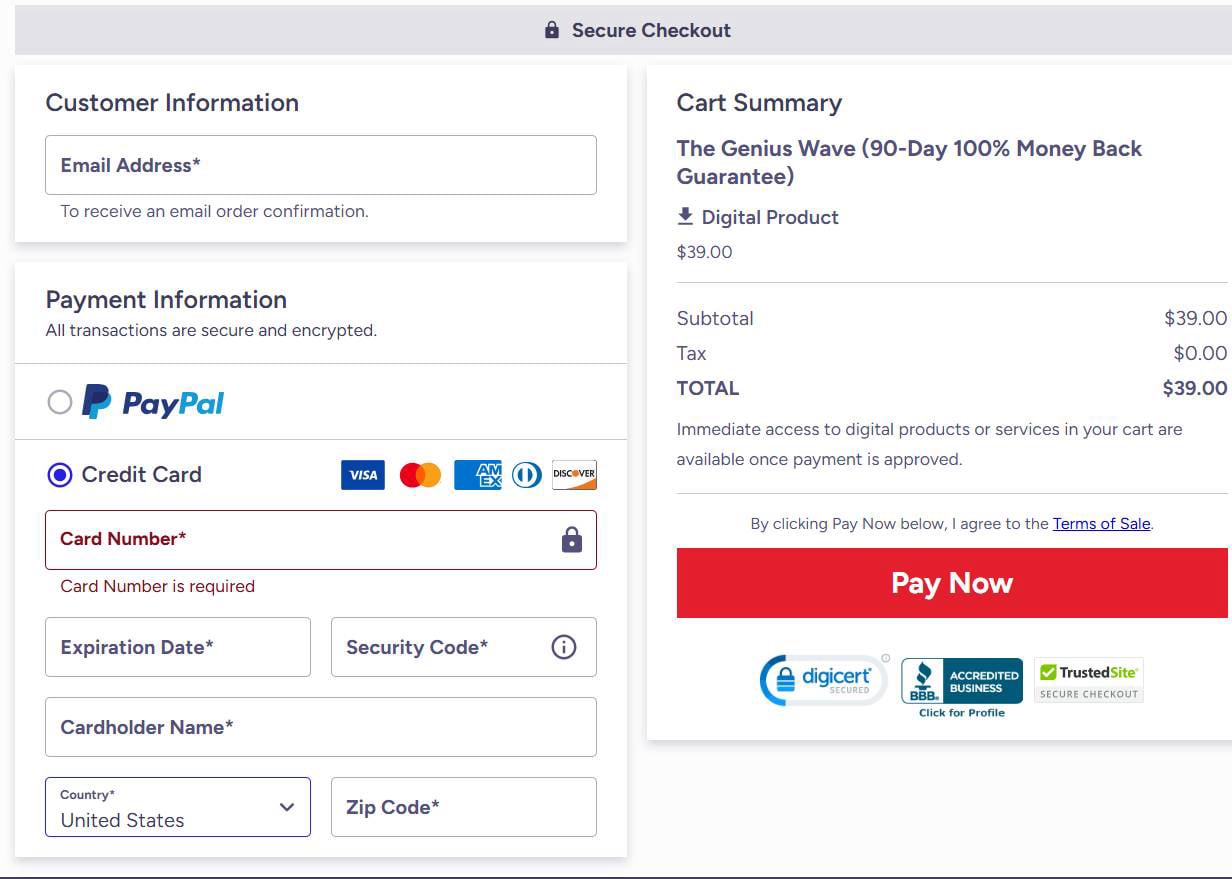1232x879 pixels.
Task: Click the Discover card icon
Action: (x=574, y=475)
